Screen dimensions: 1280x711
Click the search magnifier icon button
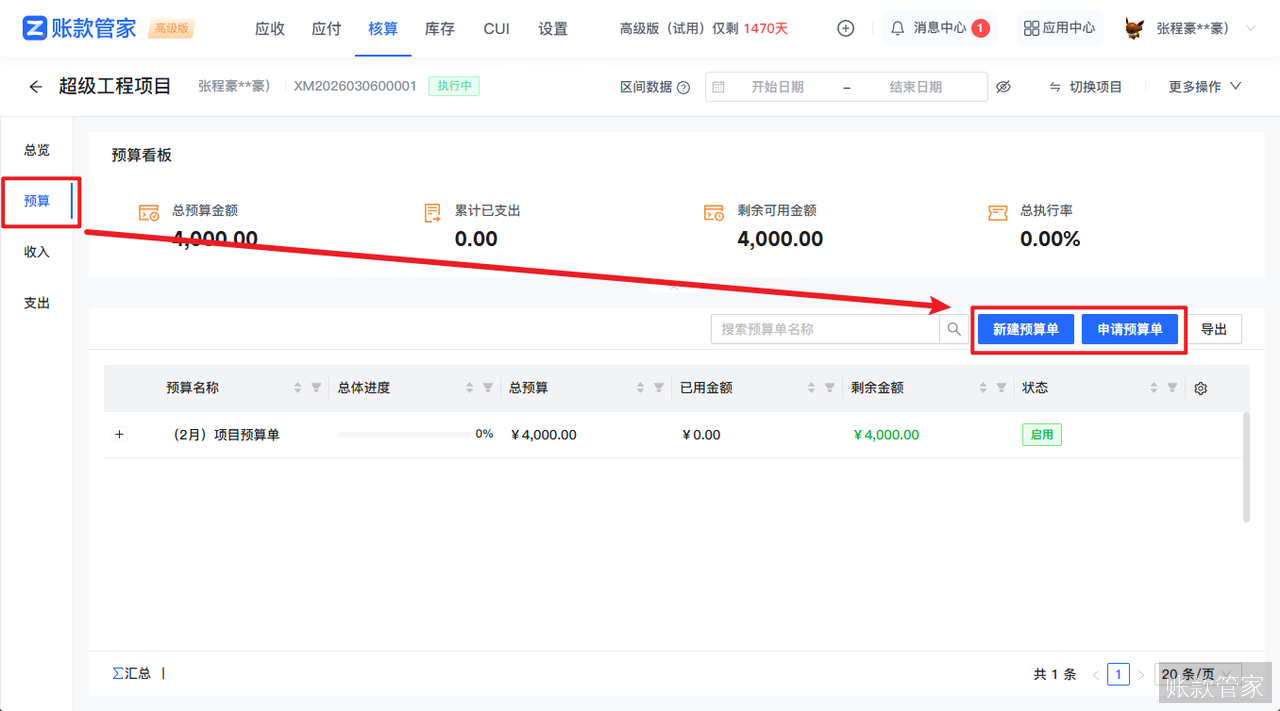click(x=954, y=329)
